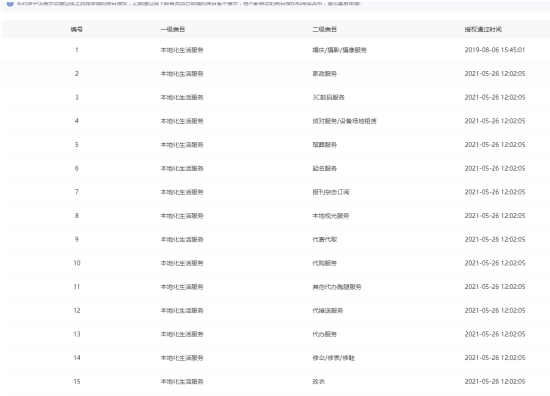Click the authorization time in row 11
Viewport: 550px width, 396px height.
495,287
